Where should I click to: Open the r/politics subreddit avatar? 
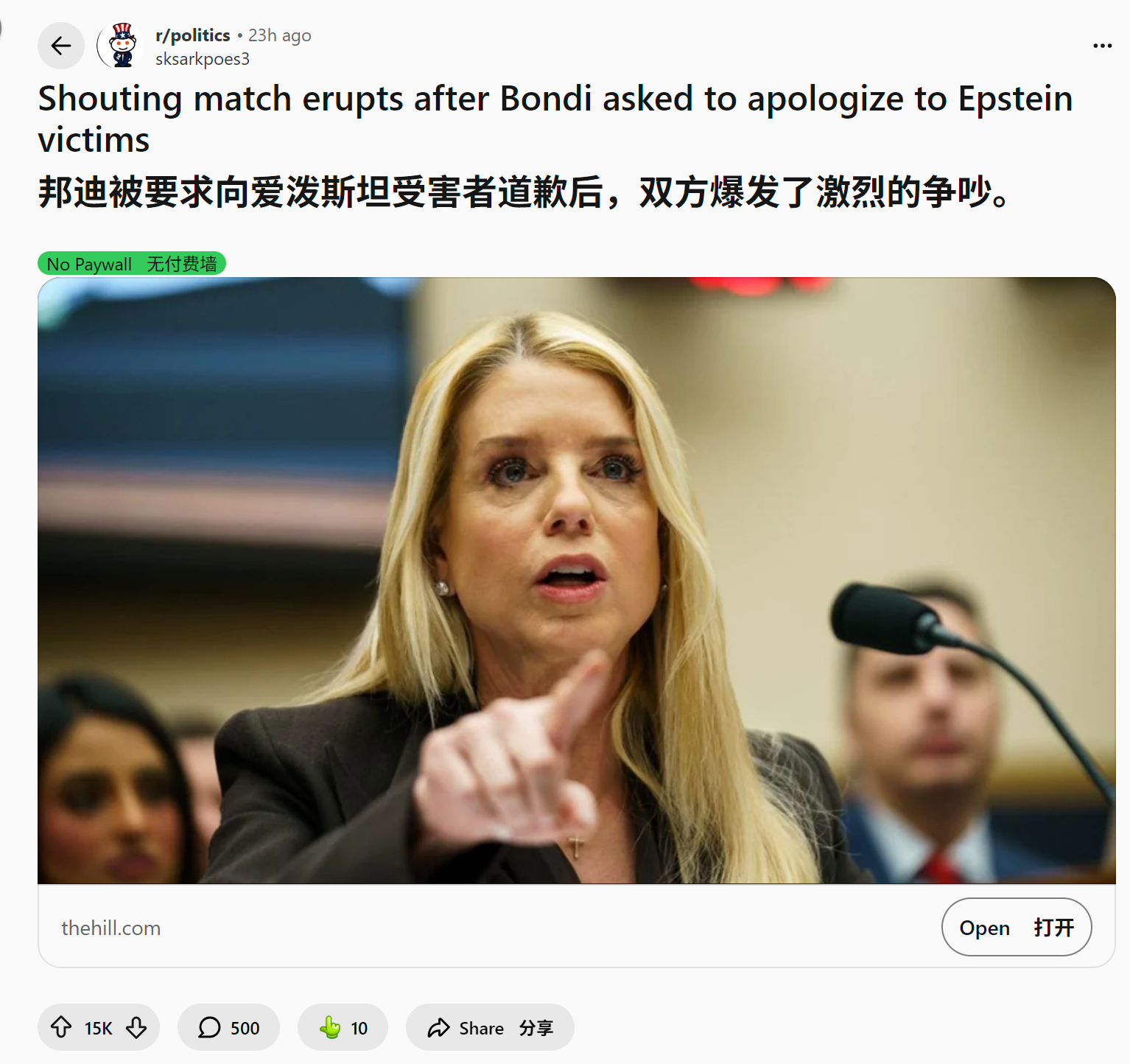(x=120, y=46)
